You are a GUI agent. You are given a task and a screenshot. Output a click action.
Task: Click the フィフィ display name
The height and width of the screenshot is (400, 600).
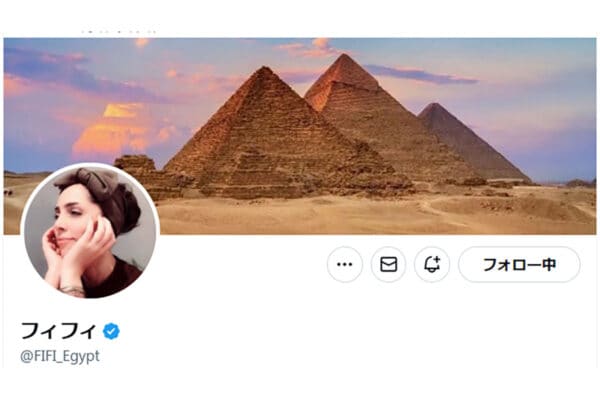pos(59,331)
